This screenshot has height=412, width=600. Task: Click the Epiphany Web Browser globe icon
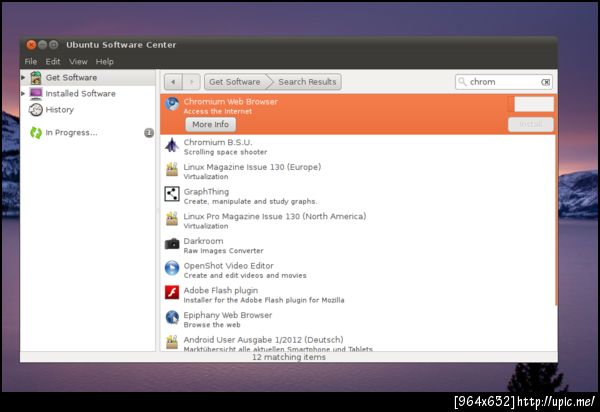pos(172,318)
